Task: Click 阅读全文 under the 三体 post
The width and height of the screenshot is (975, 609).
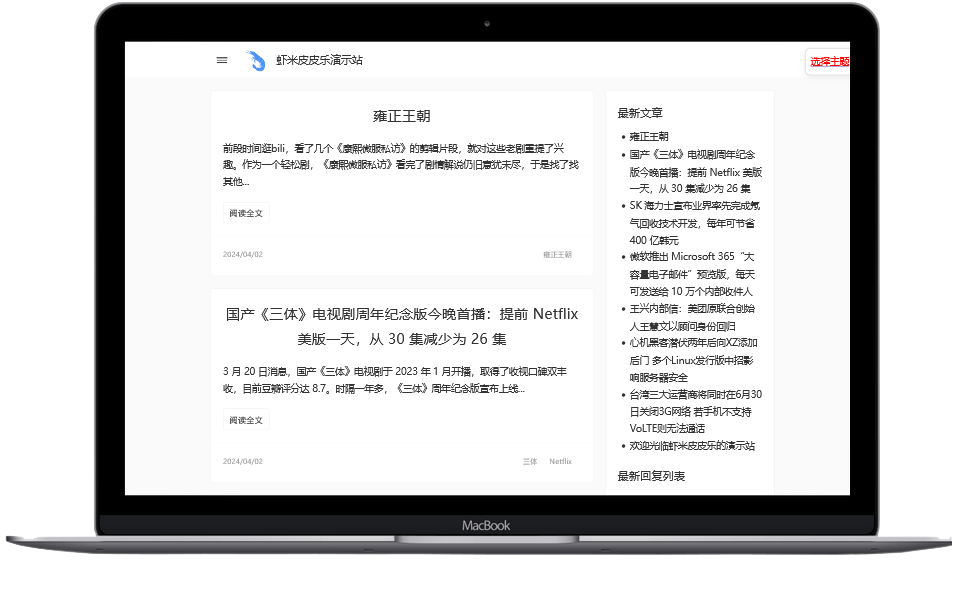Action: [245, 419]
